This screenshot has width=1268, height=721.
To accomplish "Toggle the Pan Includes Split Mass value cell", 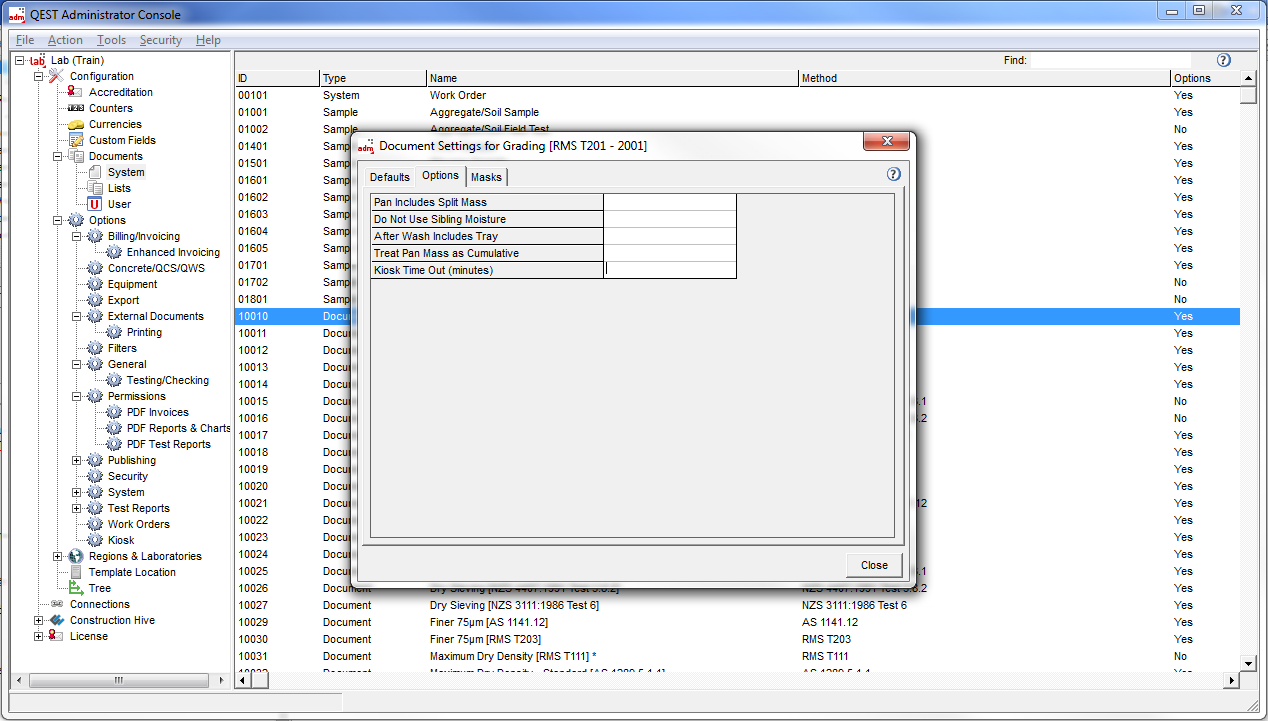I will pos(669,202).
